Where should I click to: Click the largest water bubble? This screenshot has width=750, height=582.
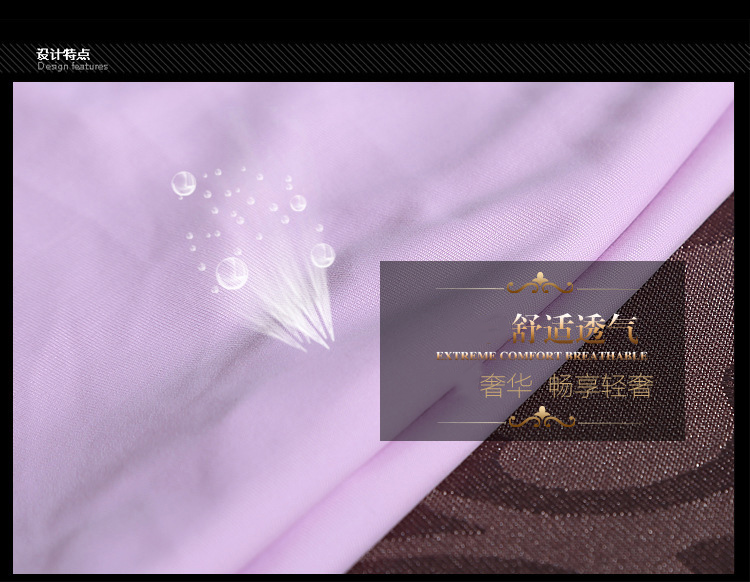click(x=232, y=272)
